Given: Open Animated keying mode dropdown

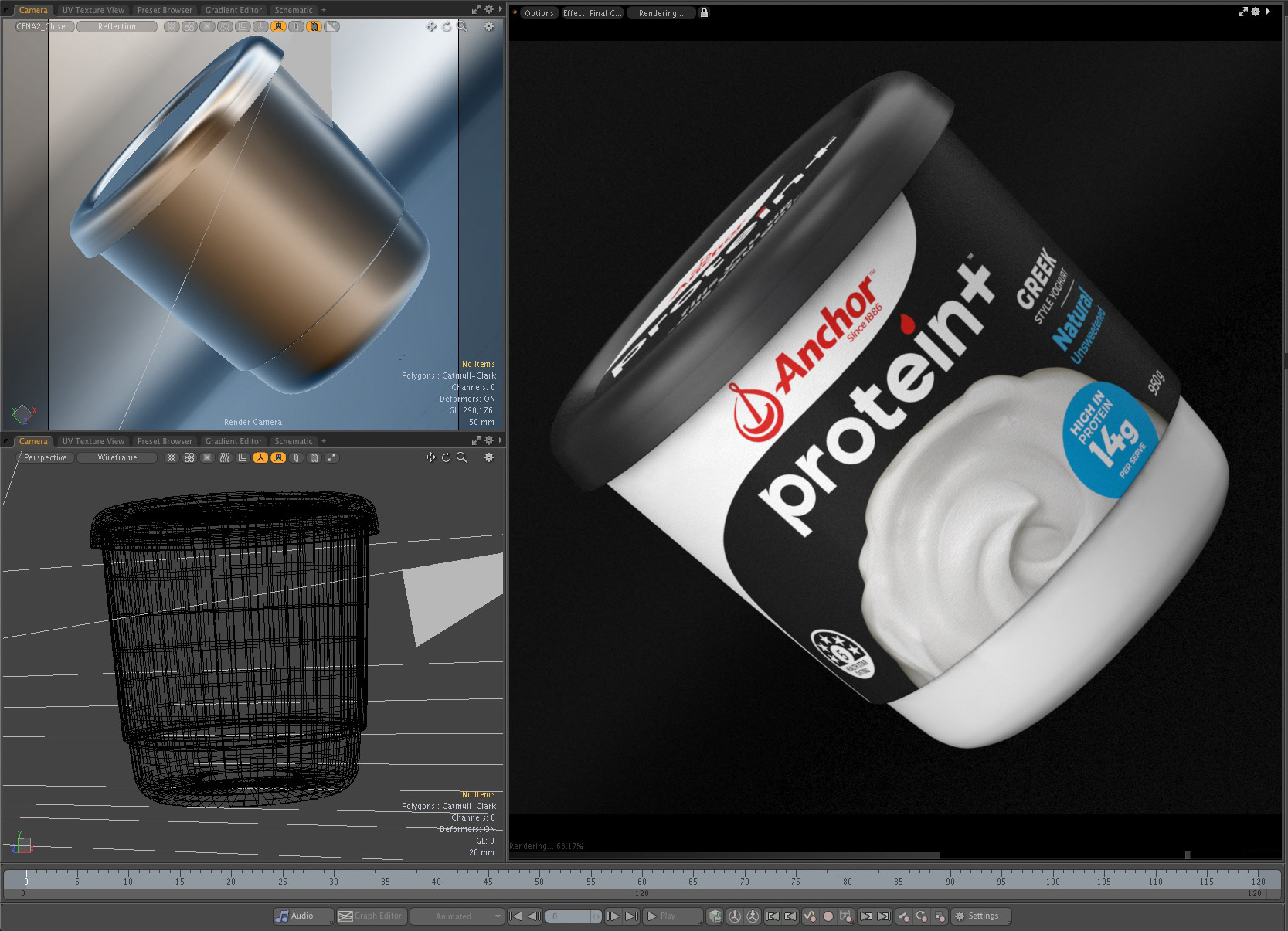Looking at the screenshot, I should (x=457, y=916).
